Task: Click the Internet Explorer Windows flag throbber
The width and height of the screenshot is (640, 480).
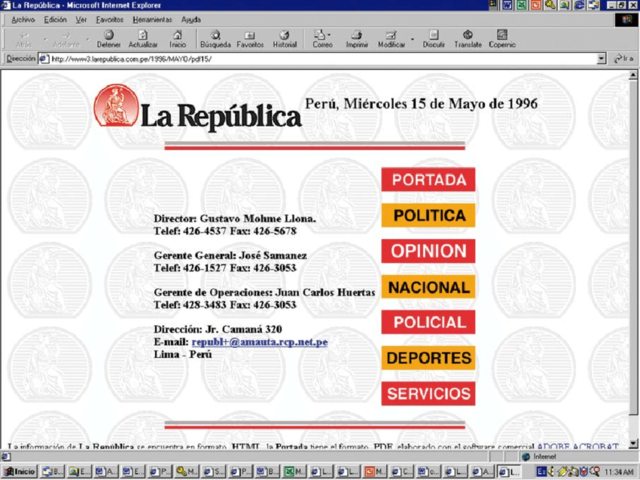Action: pyautogui.click(x=626, y=20)
